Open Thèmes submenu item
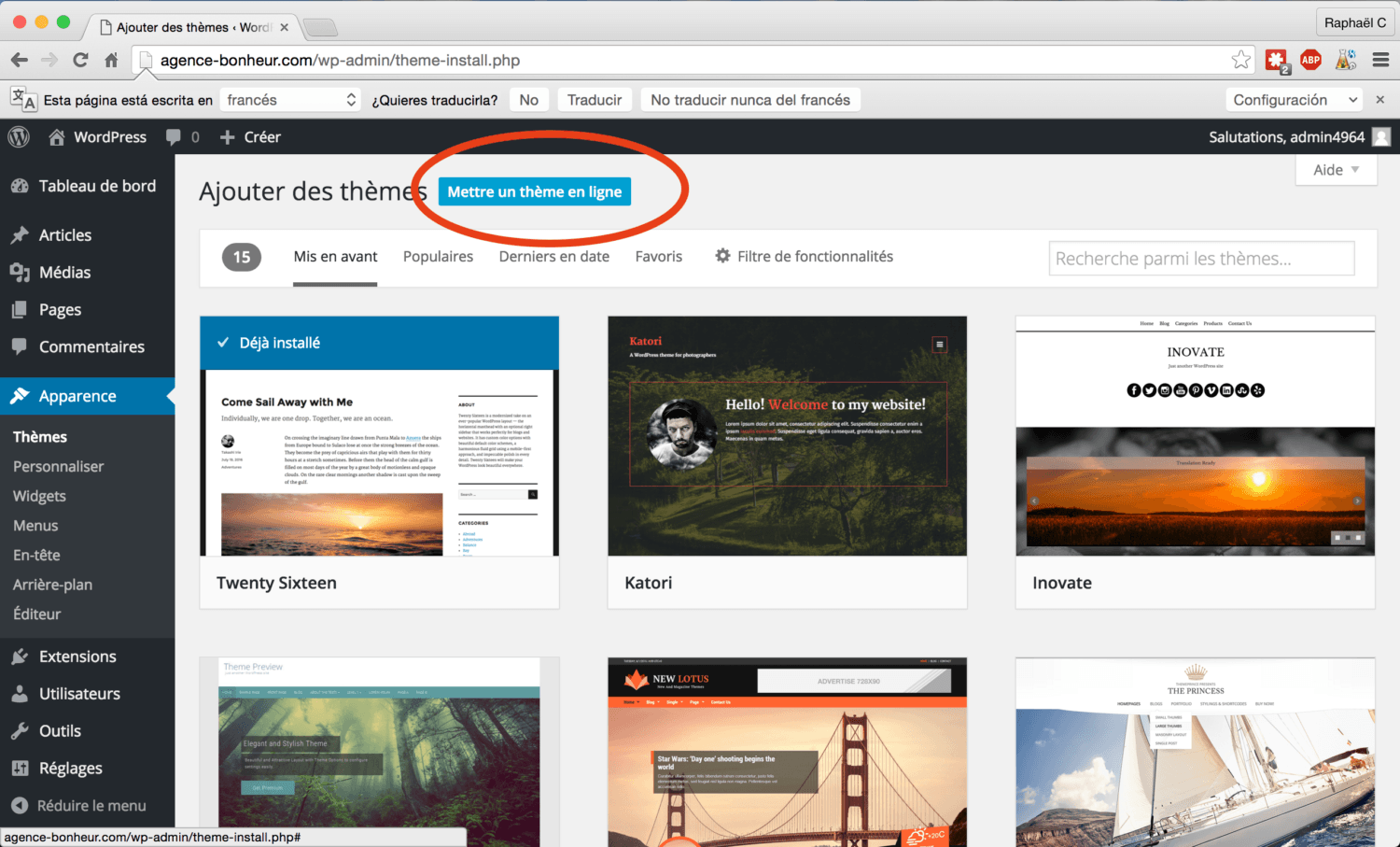 [40, 436]
